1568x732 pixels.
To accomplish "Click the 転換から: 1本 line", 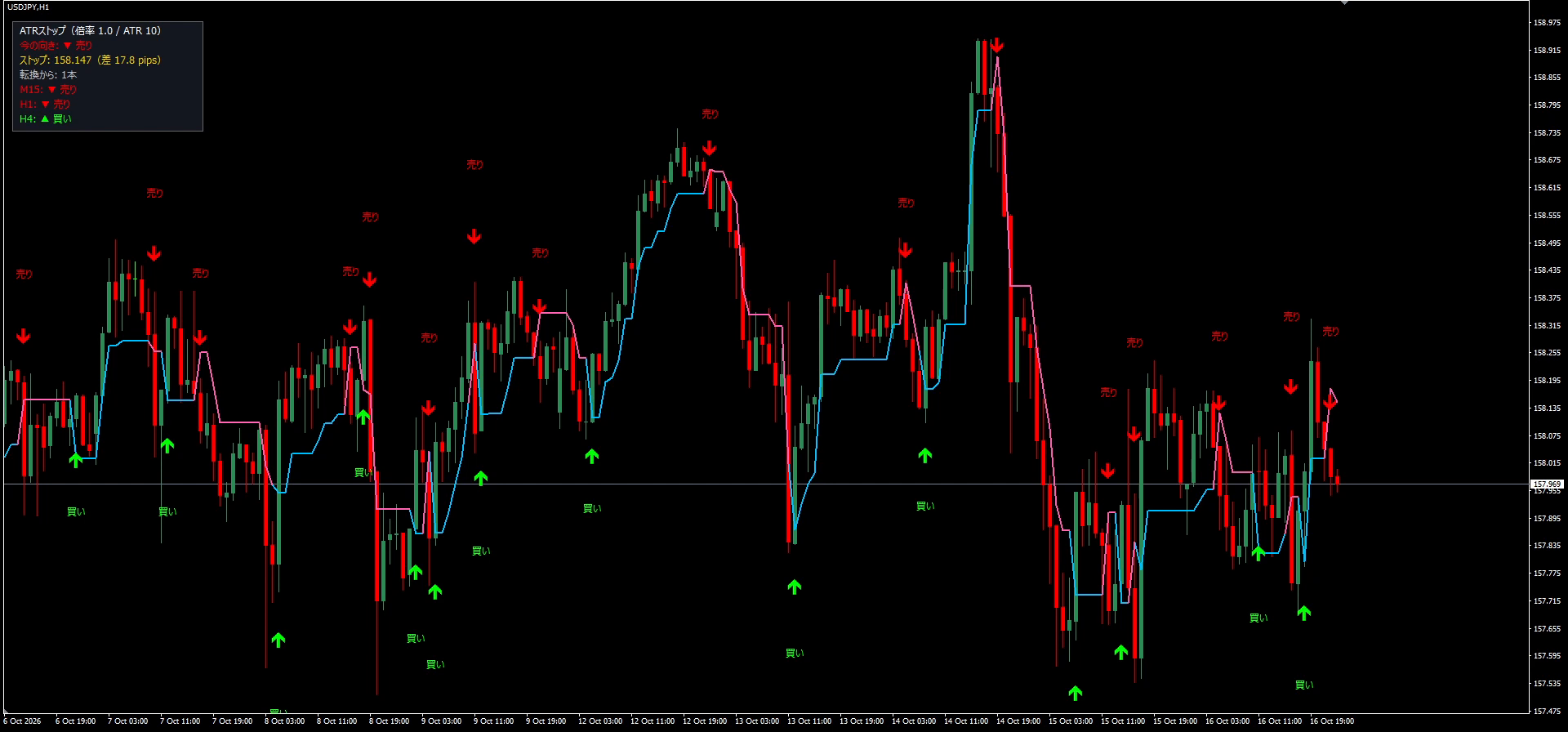I will (x=48, y=75).
